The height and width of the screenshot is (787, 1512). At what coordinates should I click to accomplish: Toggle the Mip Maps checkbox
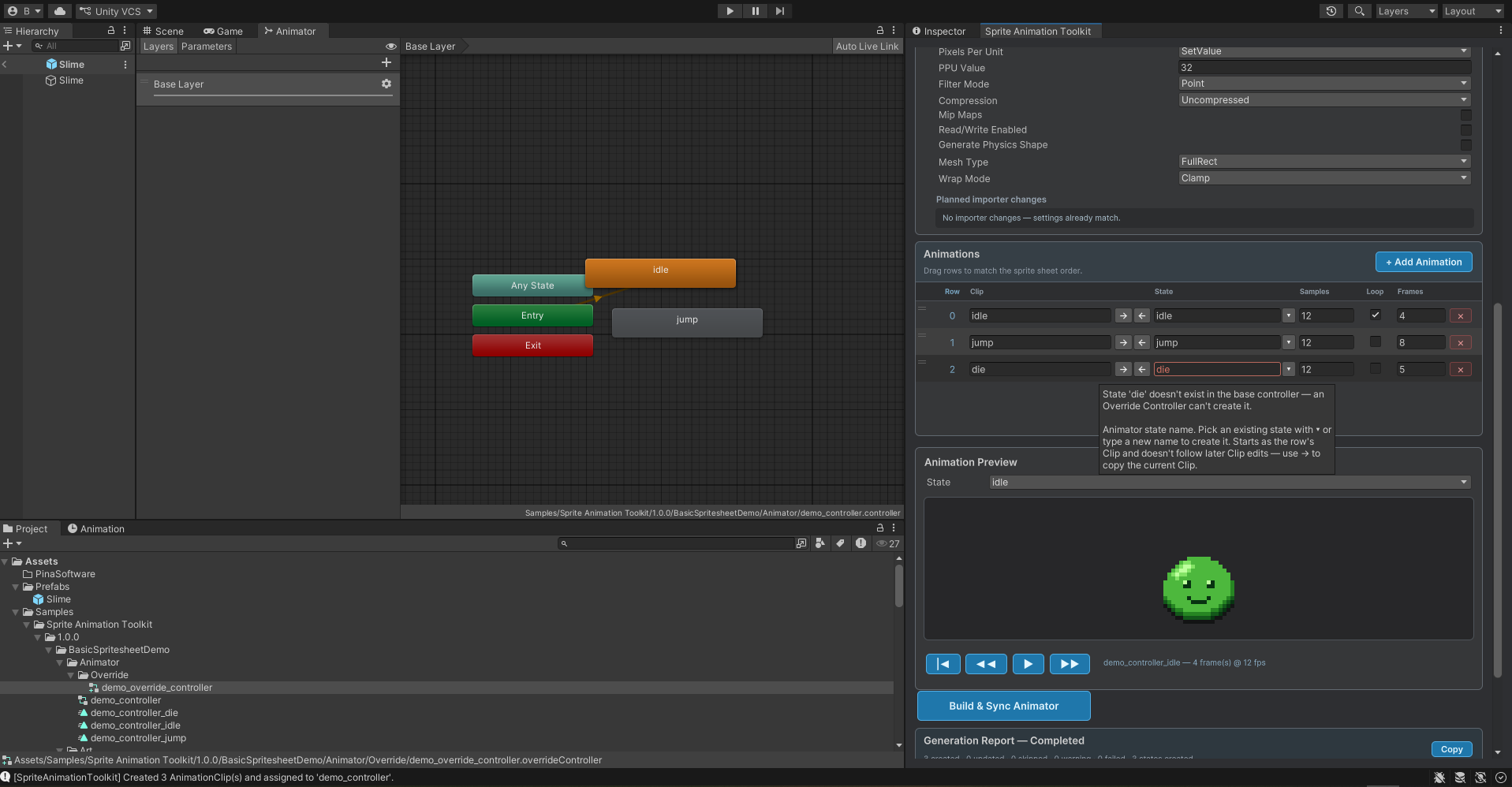coord(1465,115)
